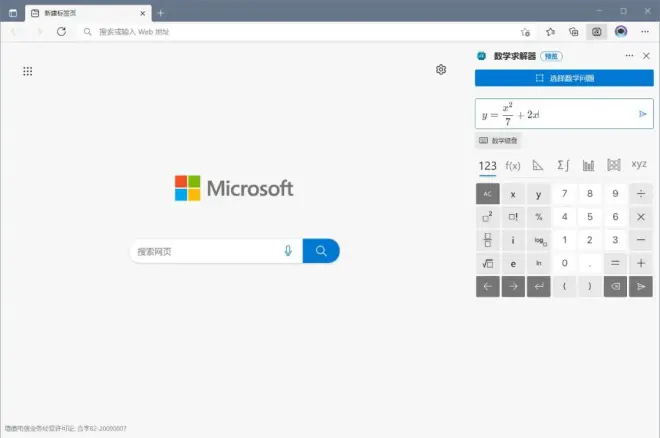Switch to the trigonometry triangle tab
This screenshot has width=660, height=438.
[x=538, y=165]
